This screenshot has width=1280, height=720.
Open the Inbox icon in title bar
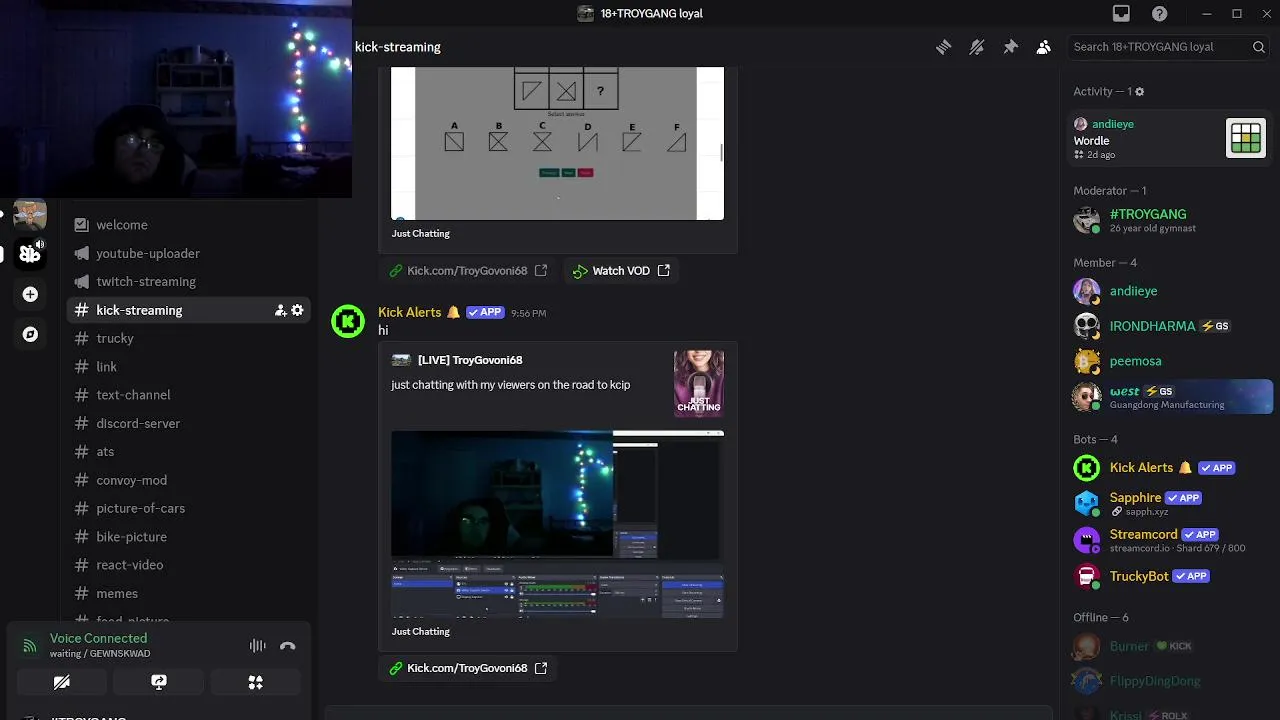click(1121, 13)
